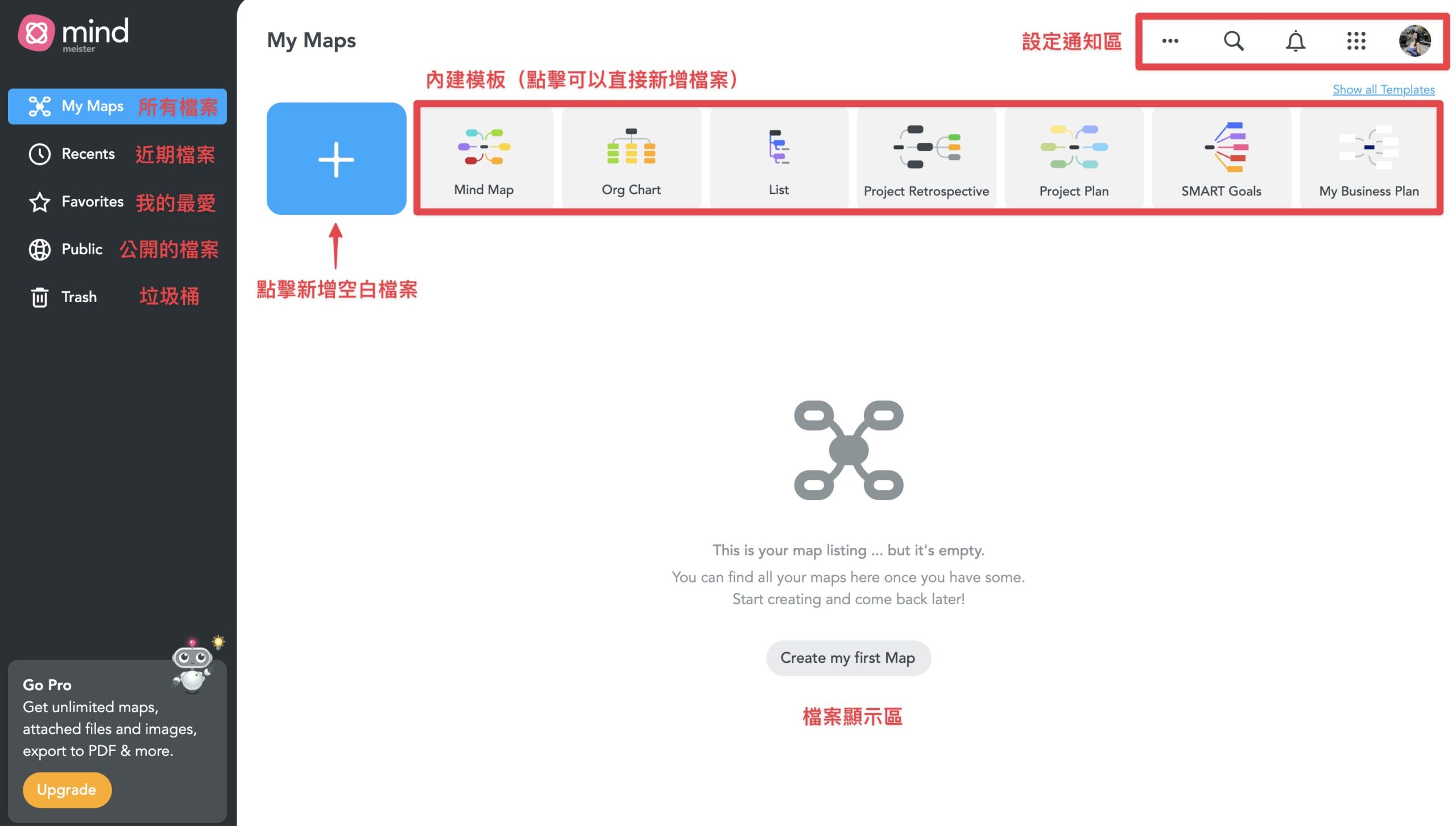Open notifications bell
Screen dimensions: 1456x826
(x=1295, y=41)
